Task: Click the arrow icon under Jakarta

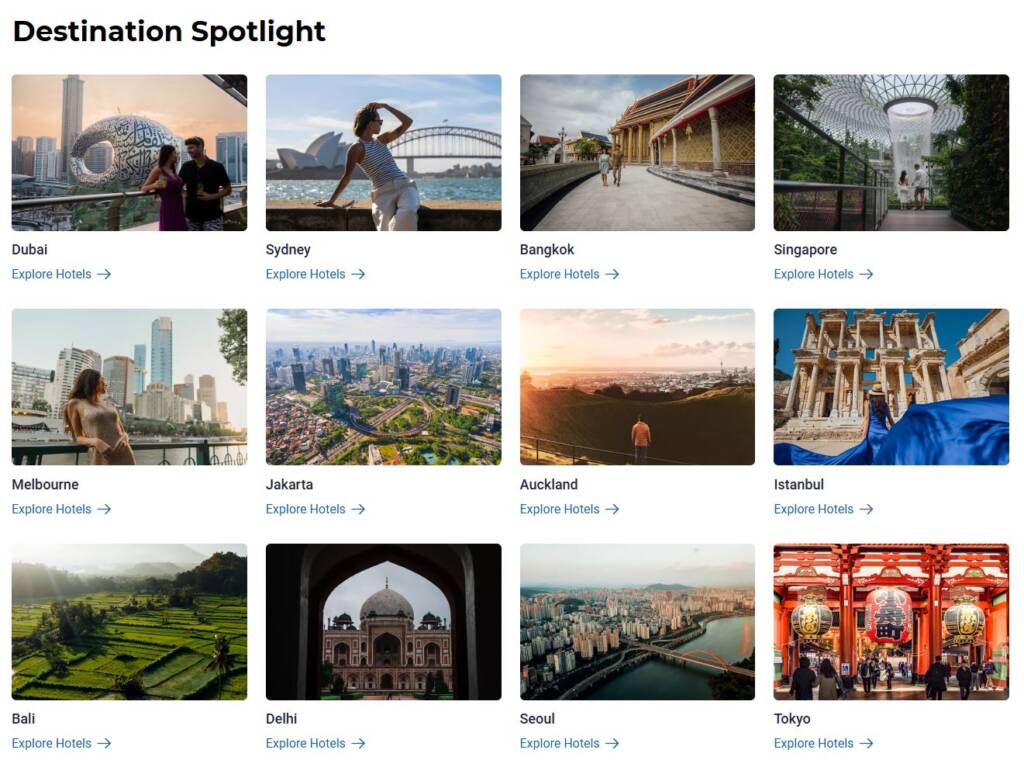Action: coord(358,509)
